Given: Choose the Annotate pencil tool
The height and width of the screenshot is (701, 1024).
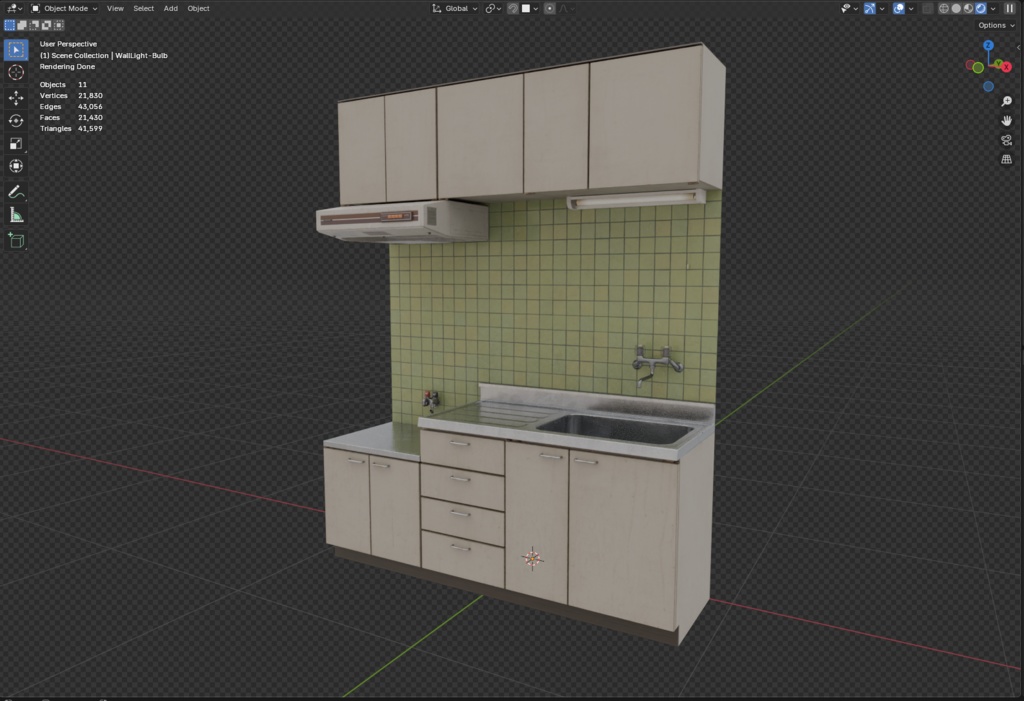Looking at the screenshot, I should tap(16, 192).
